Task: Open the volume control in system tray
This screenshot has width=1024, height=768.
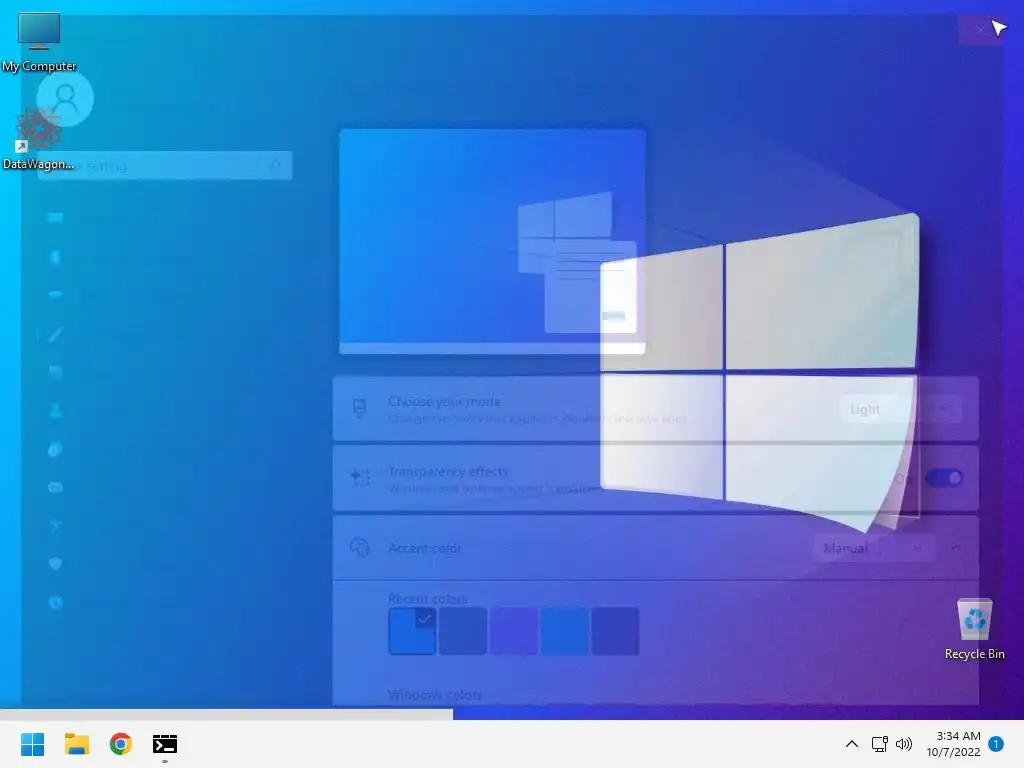Action: [904, 744]
